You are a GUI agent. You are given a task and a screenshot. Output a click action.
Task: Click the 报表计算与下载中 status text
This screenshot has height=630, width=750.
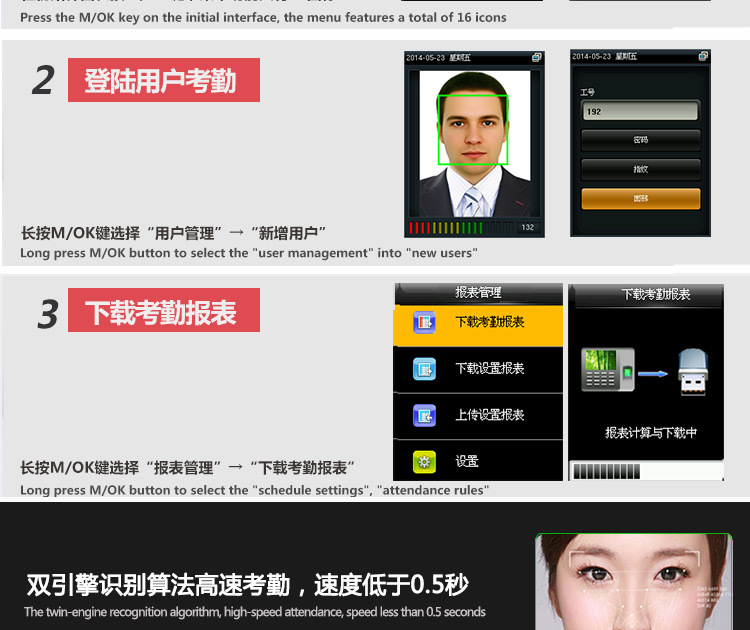pos(651,433)
